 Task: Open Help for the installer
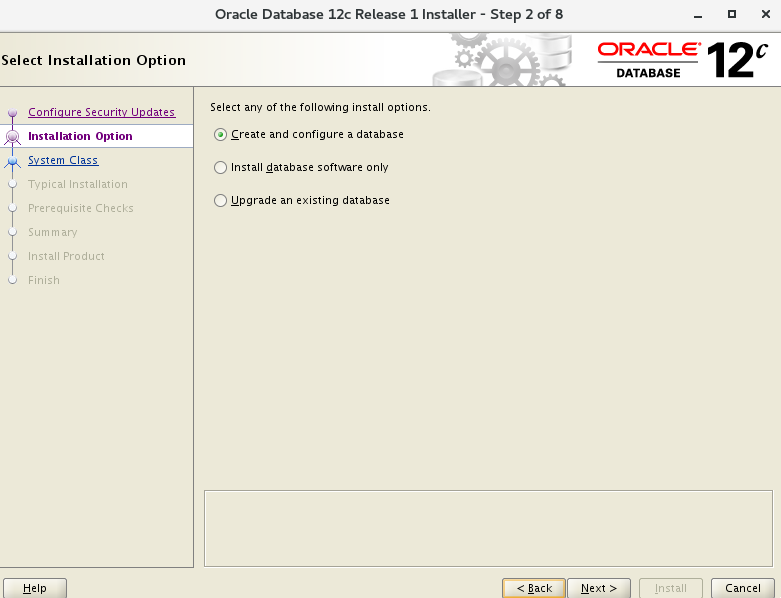tap(35, 588)
